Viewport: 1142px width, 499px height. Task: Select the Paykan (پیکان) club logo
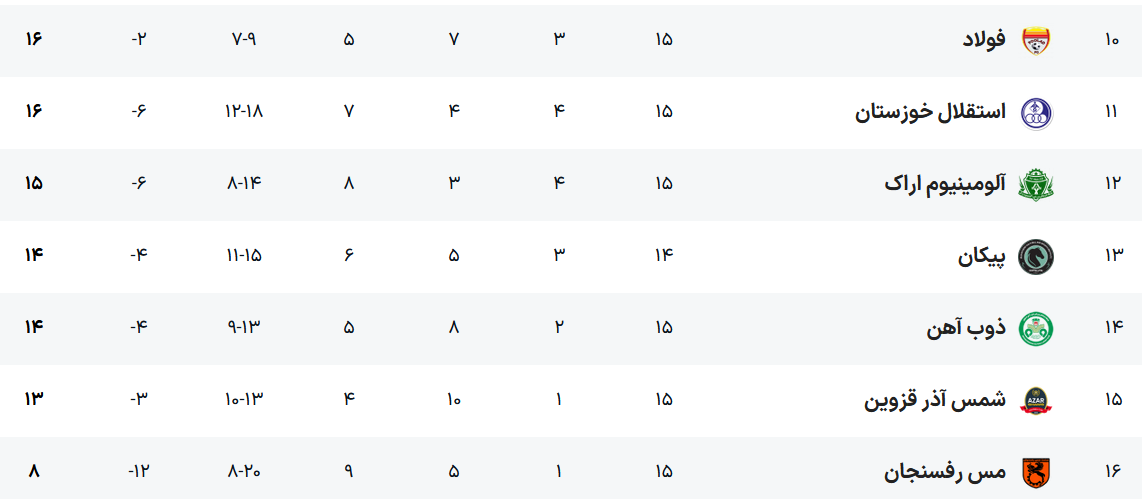pyautogui.click(x=1036, y=257)
